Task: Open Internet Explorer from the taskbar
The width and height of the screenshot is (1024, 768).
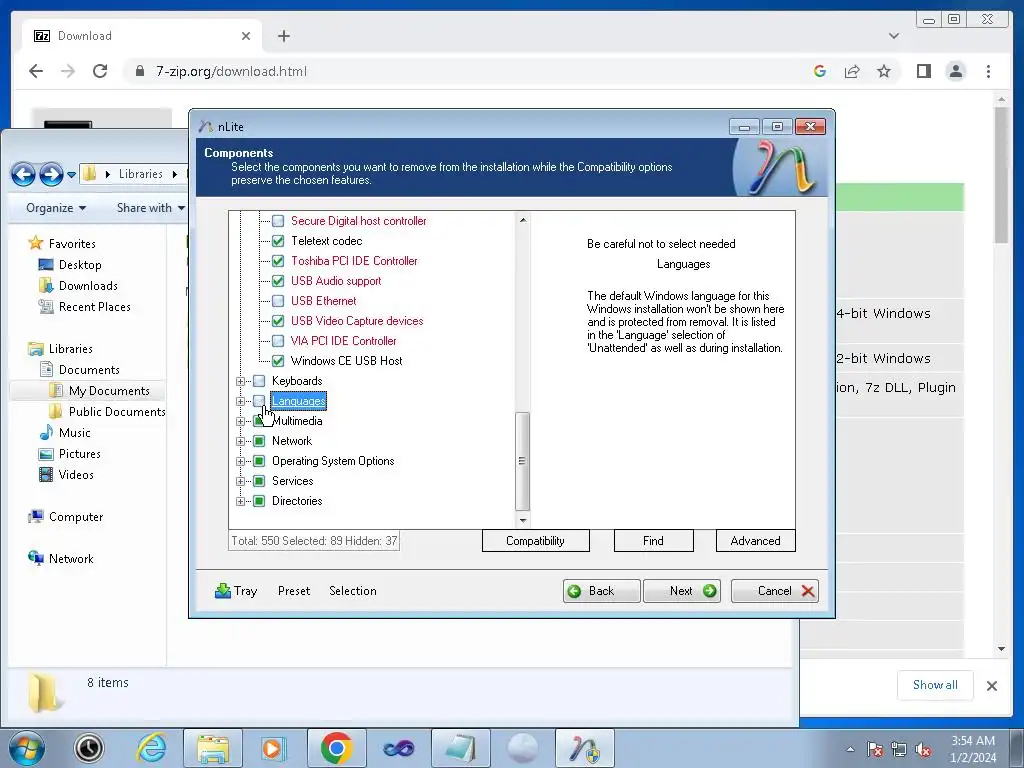Action: pyautogui.click(x=152, y=748)
